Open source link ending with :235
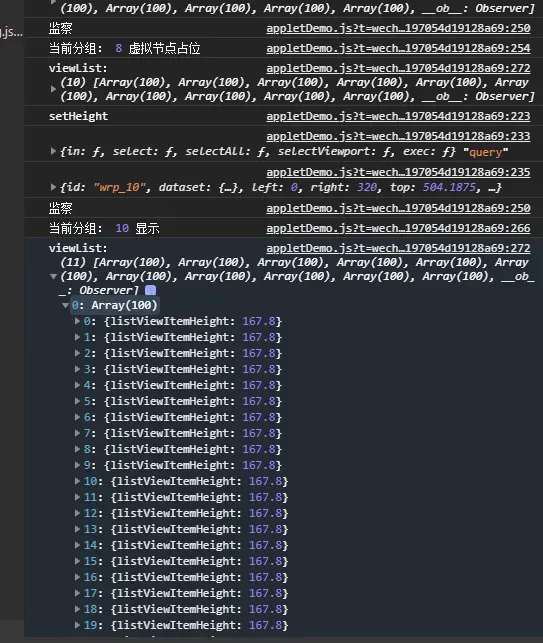Screen dimensions: 543x643 [398, 172]
